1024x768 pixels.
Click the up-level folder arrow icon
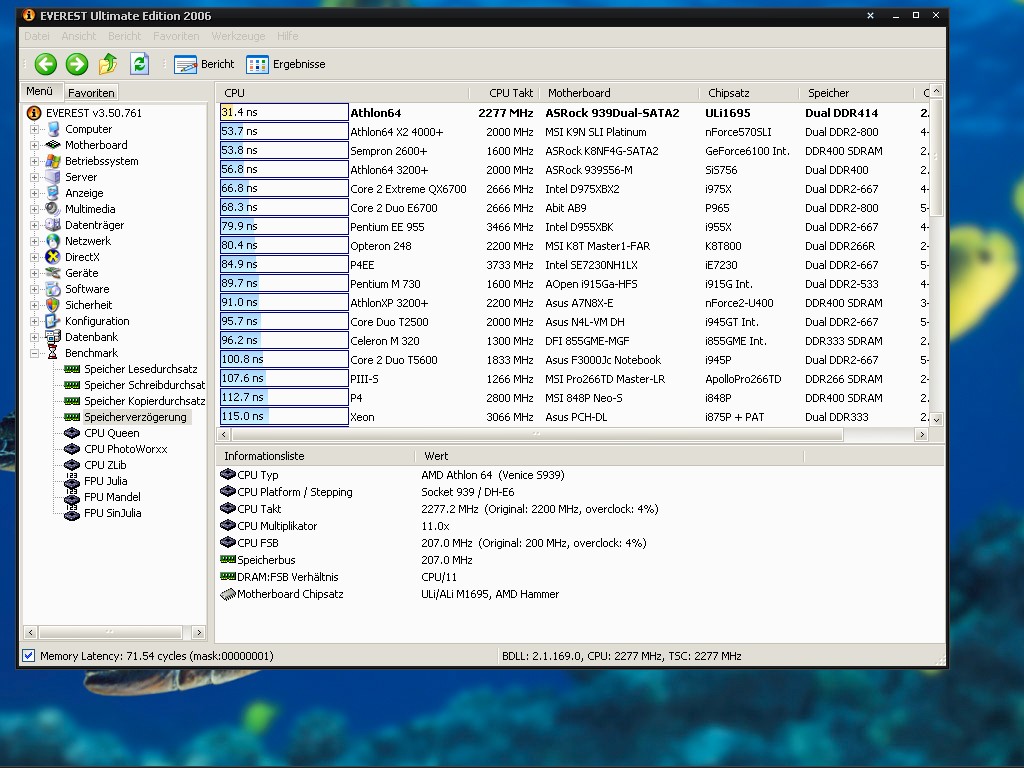point(108,64)
